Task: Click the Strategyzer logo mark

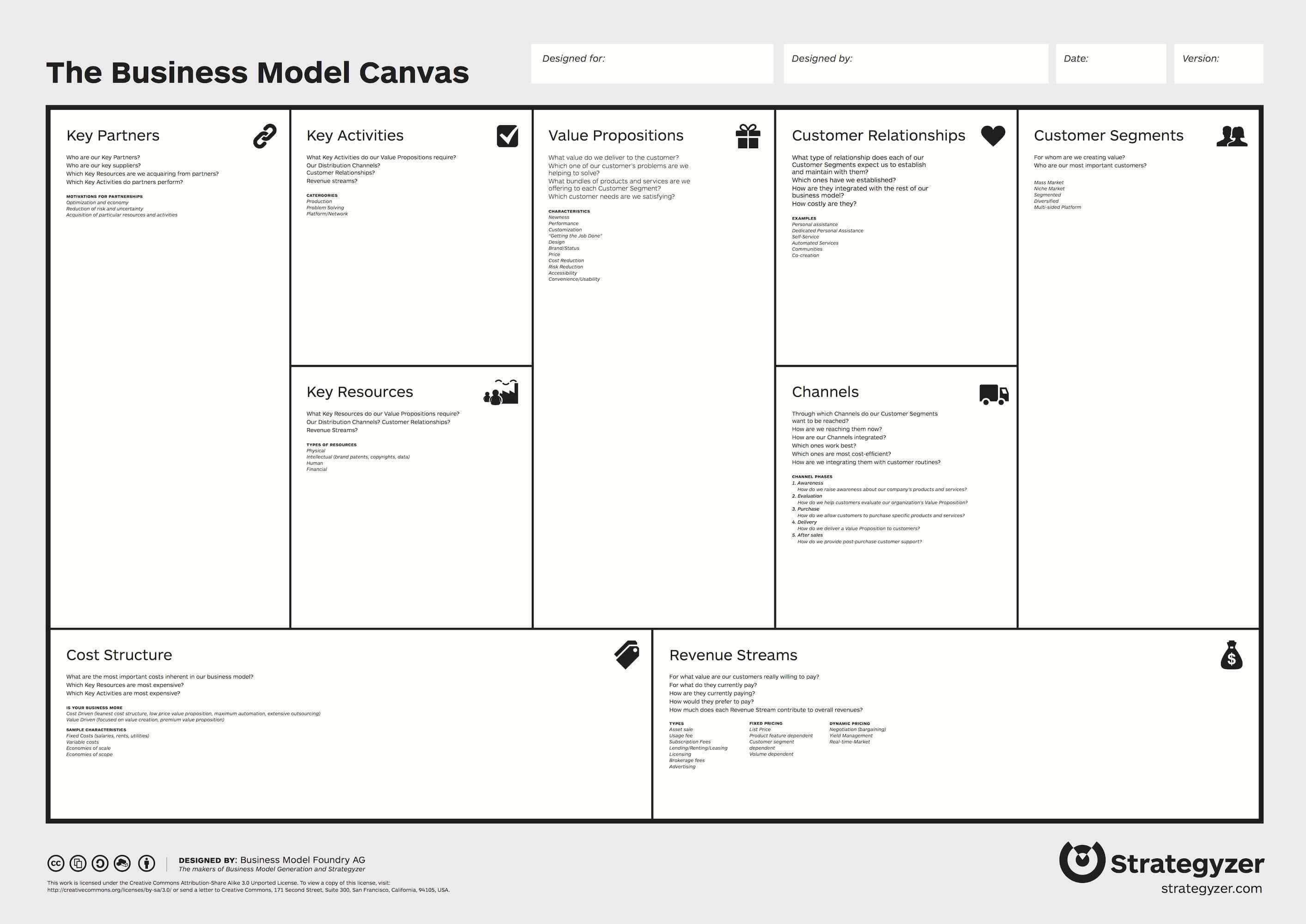Action: click(1081, 862)
